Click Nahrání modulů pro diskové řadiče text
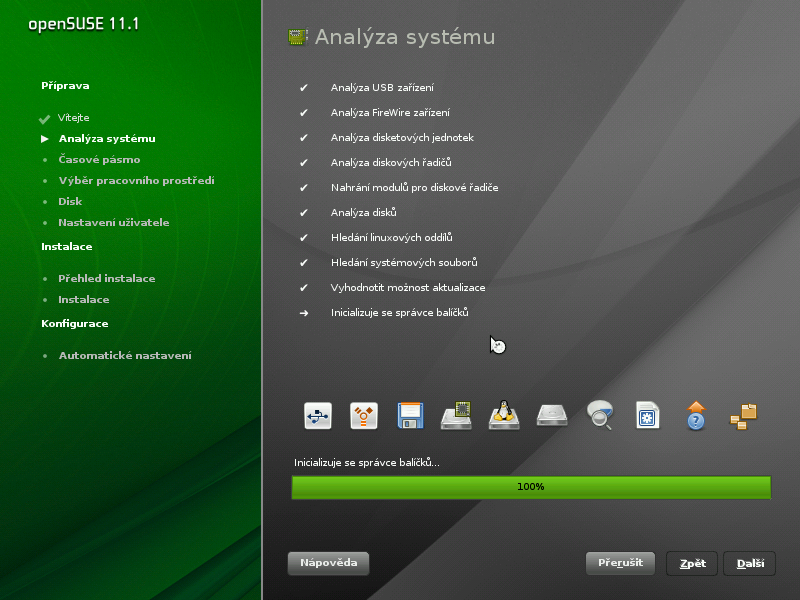Image resolution: width=800 pixels, height=600 pixels. pos(414,188)
